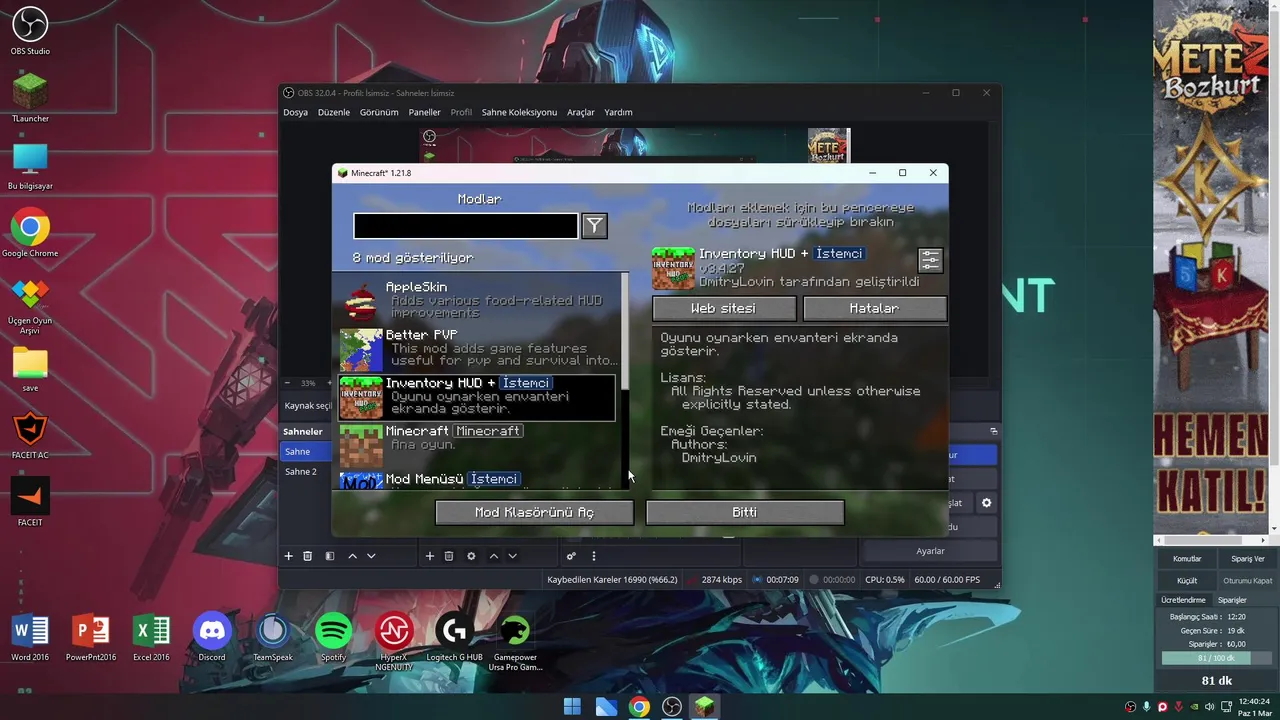This screenshot has height=720, width=1280.
Task: Select scene Sahne 2 in OBS
Action: click(x=306, y=471)
